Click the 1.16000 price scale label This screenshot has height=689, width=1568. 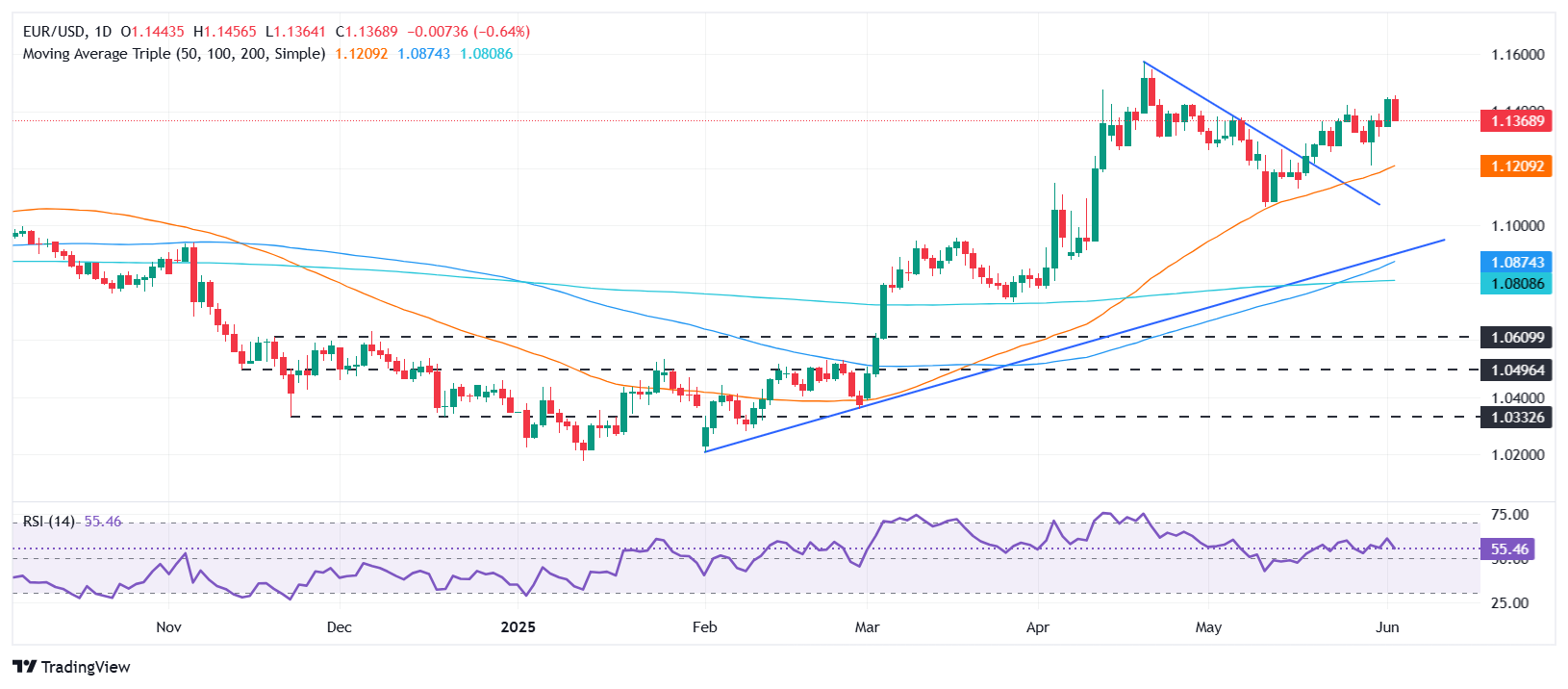pyautogui.click(x=1517, y=55)
